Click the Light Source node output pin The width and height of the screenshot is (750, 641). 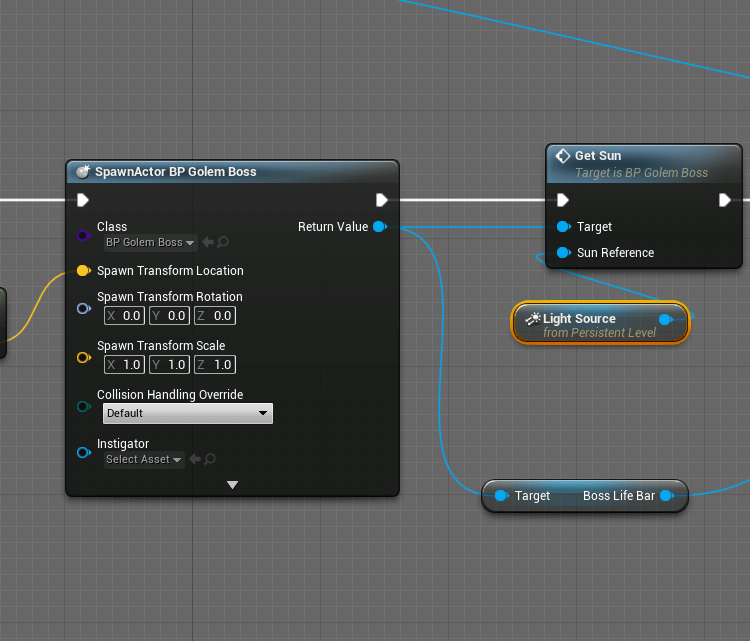[665, 319]
